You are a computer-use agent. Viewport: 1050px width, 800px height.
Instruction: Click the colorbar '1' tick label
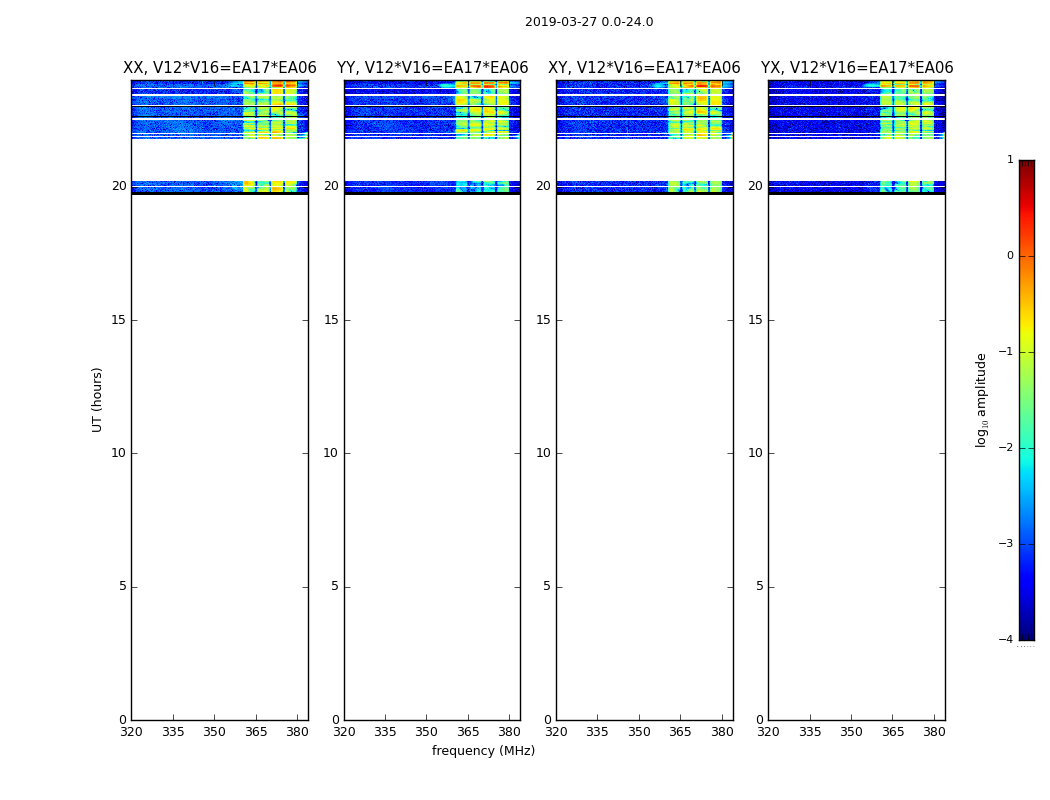(1010, 159)
